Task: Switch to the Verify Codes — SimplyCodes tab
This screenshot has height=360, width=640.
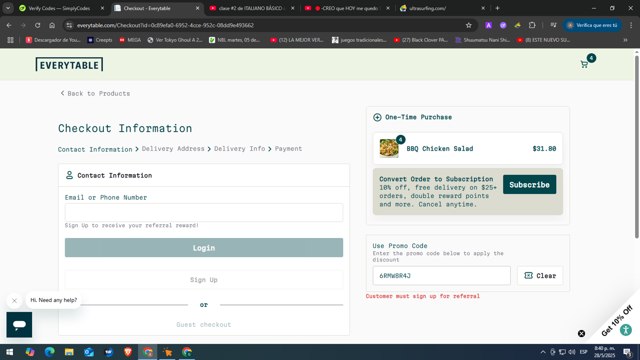Action: coord(59,8)
